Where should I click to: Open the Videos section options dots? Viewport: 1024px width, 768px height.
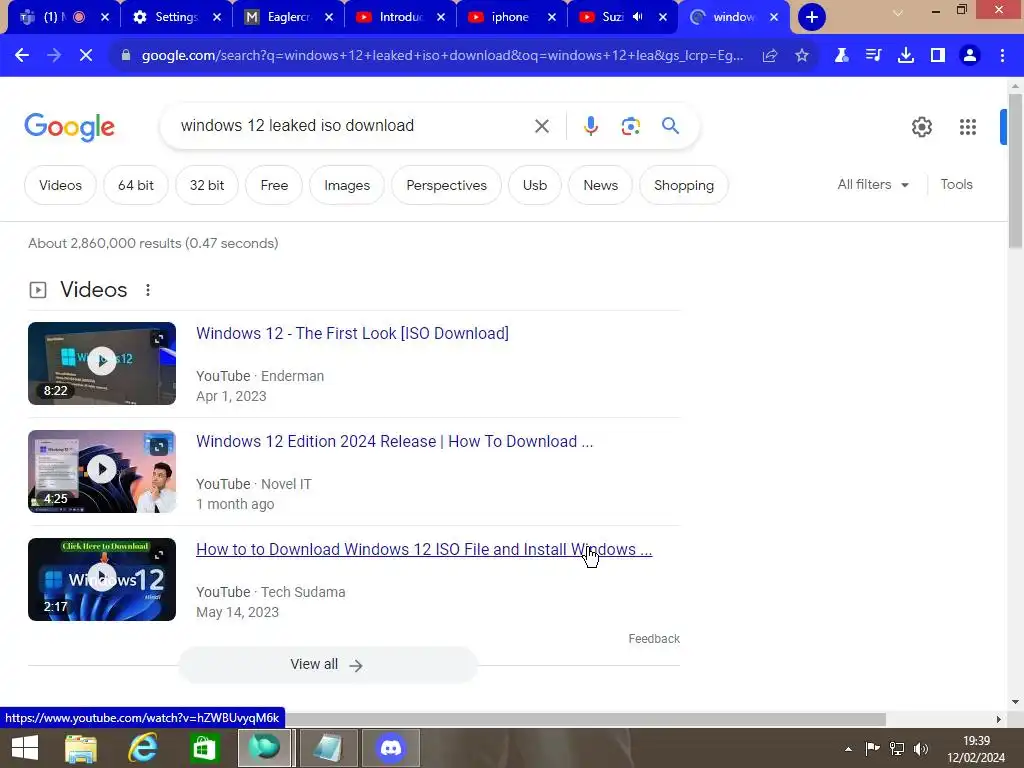[148, 290]
